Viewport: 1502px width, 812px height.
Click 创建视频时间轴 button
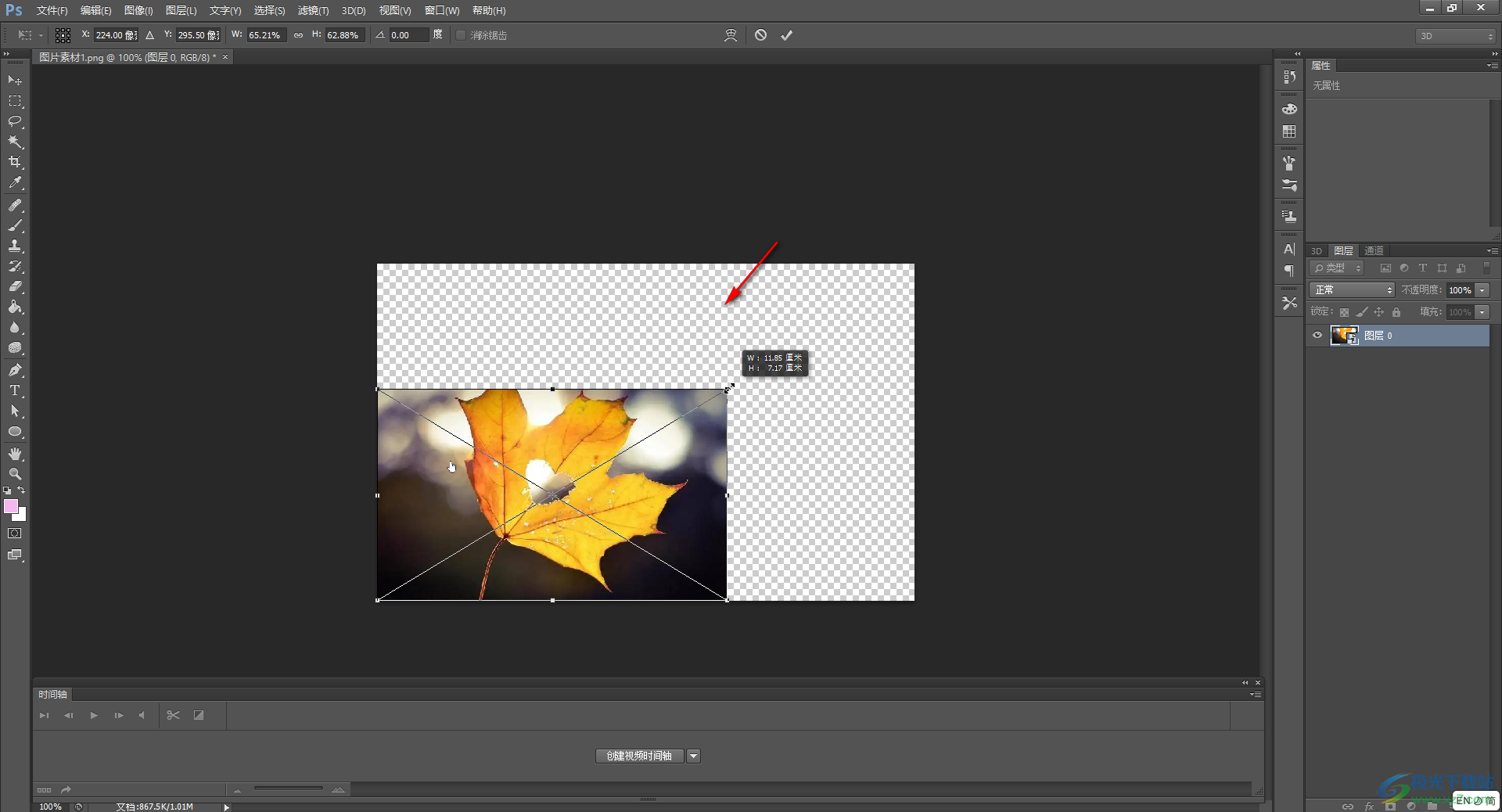click(x=639, y=756)
